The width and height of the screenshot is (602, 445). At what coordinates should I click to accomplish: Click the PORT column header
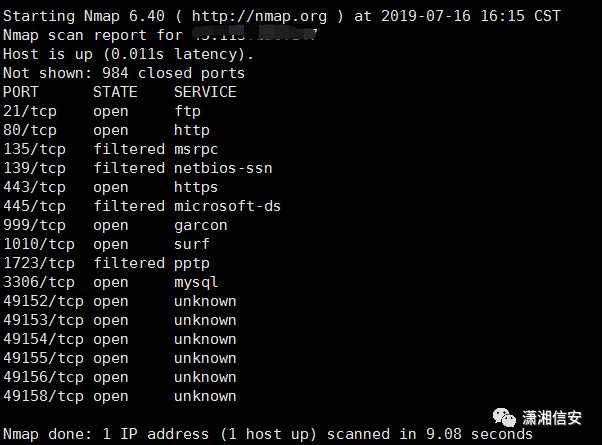point(21,92)
